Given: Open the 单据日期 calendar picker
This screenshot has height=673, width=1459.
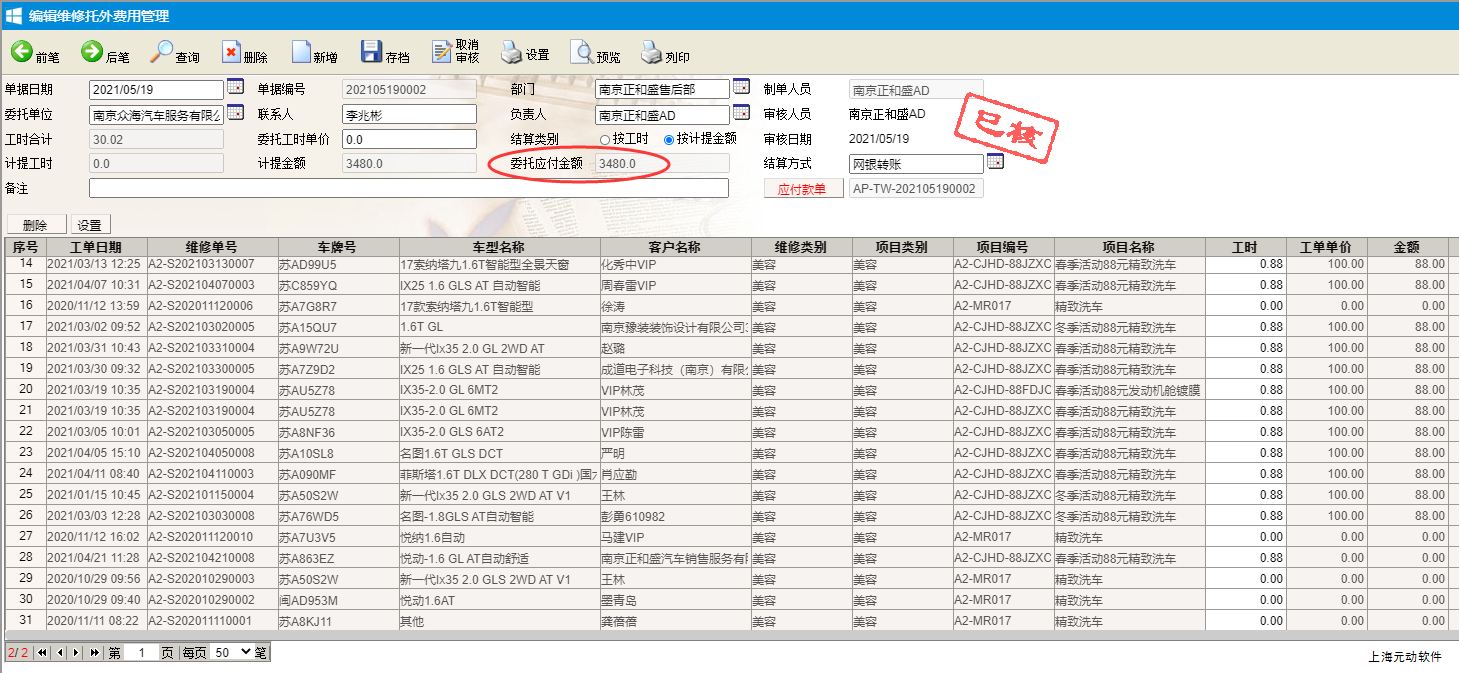Looking at the screenshot, I should click(x=235, y=88).
